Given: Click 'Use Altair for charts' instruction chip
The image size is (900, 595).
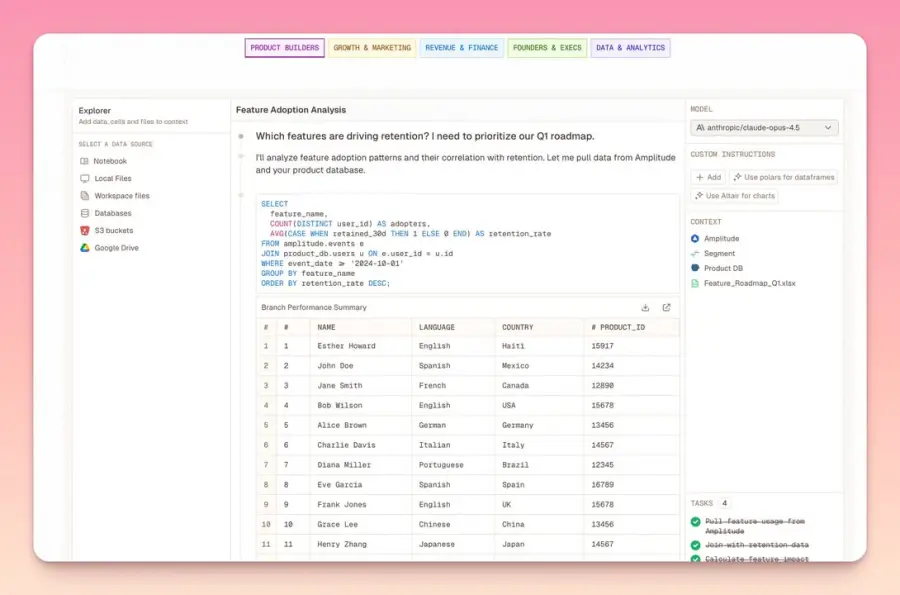Looking at the screenshot, I should (735, 196).
